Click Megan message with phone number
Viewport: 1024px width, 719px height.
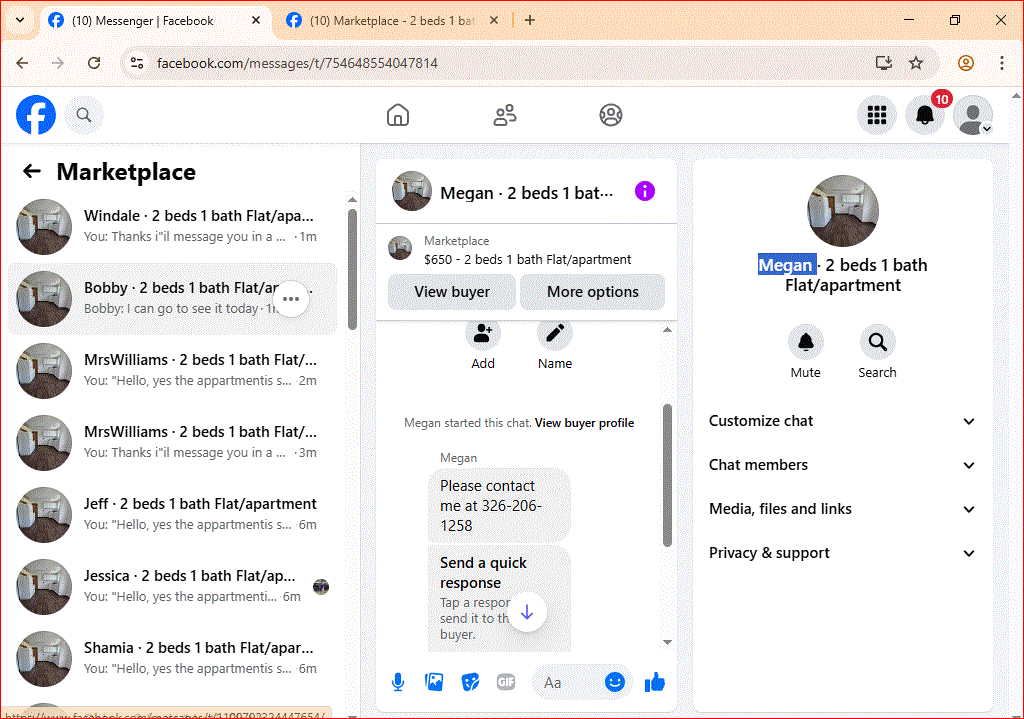pyautogui.click(x=499, y=505)
